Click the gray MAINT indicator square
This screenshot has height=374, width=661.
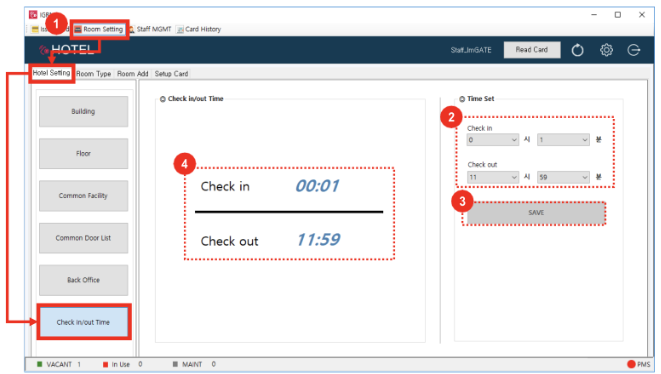pos(175,364)
